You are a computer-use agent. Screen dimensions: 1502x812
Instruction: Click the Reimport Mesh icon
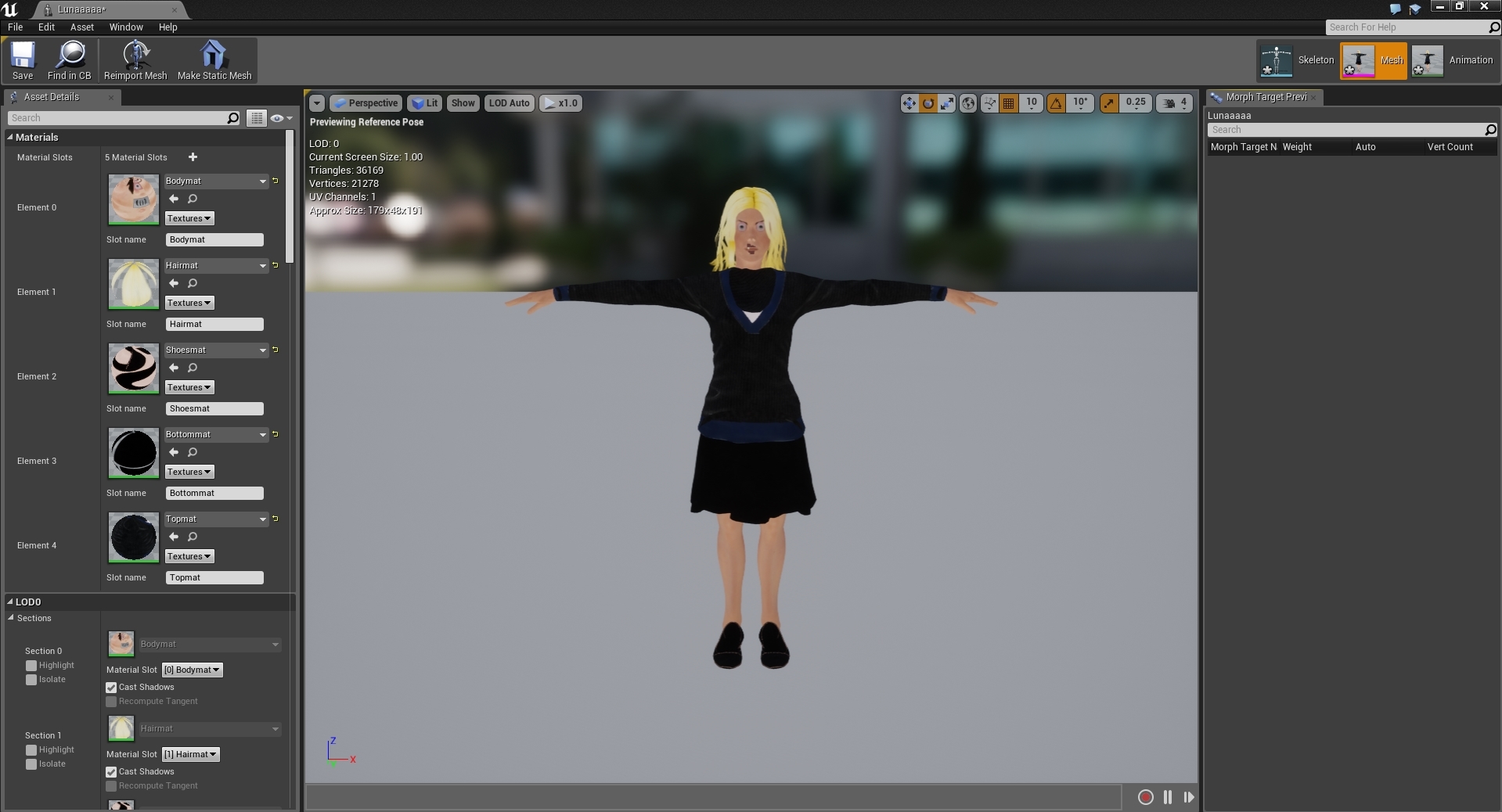[x=135, y=60]
